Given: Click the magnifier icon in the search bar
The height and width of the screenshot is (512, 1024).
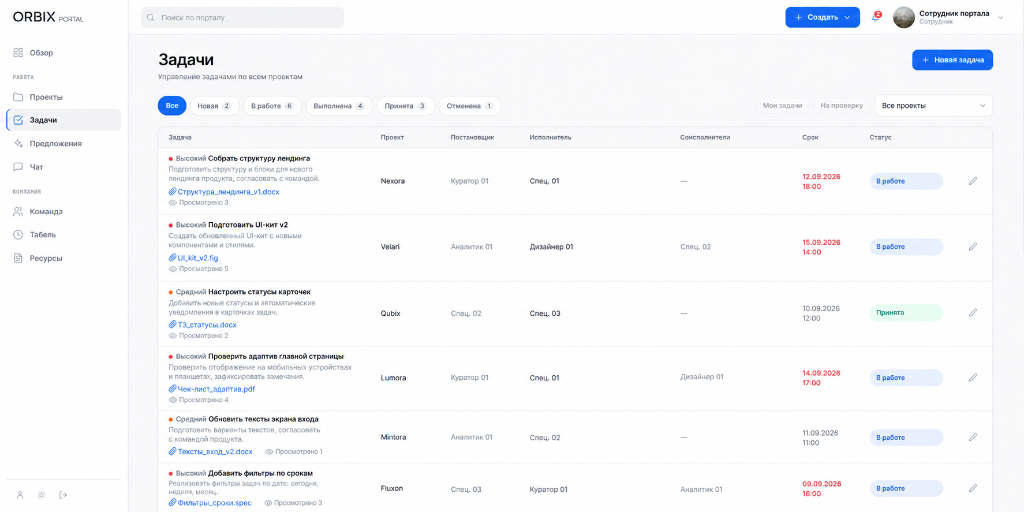Looking at the screenshot, I should pyautogui.click(x=152, y=18).
